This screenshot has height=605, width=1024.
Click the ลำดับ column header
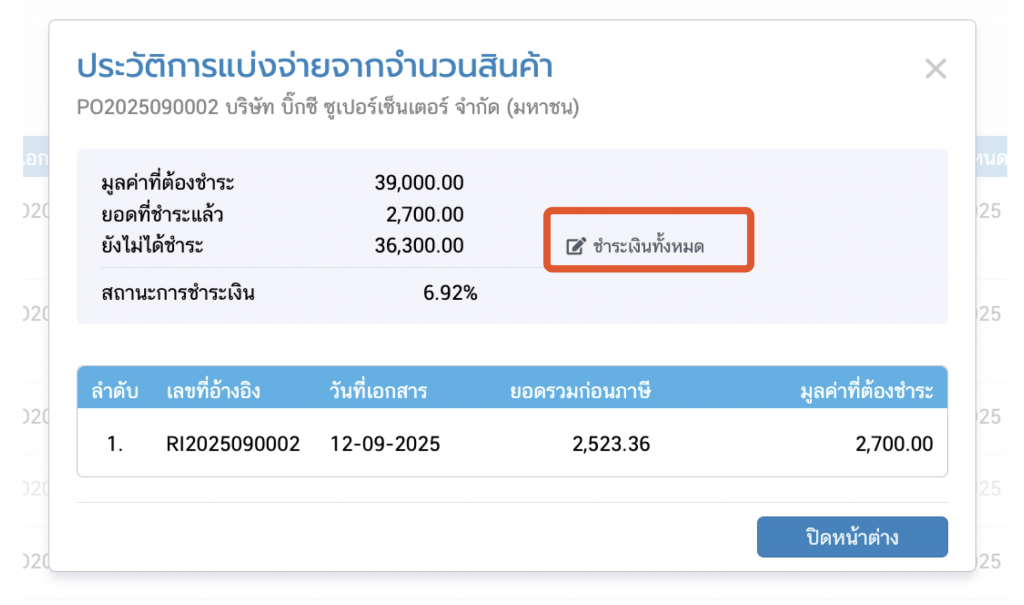tap(115, 390)
